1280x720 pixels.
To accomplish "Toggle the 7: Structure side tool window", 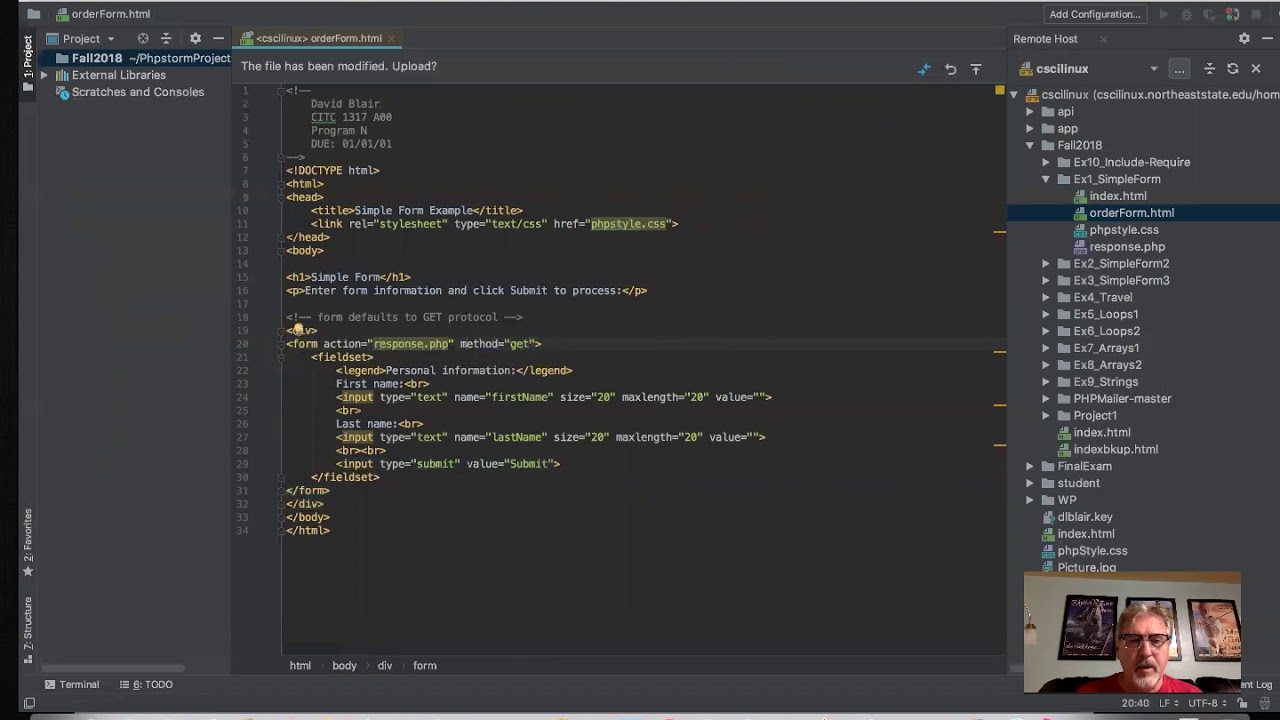I will coord(28,629).
